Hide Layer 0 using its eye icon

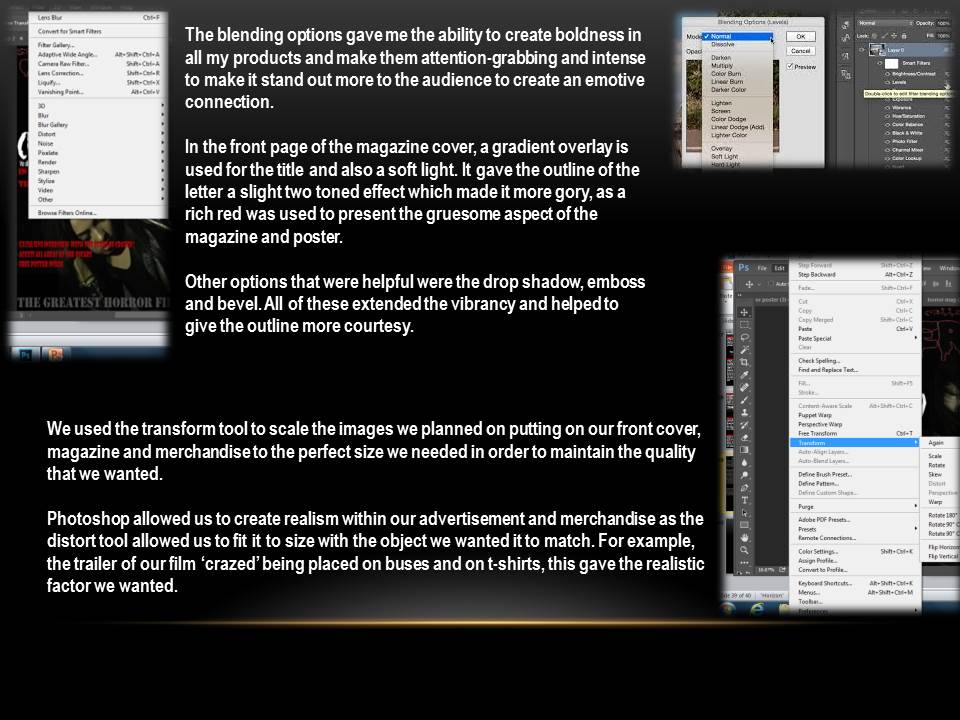861,50
